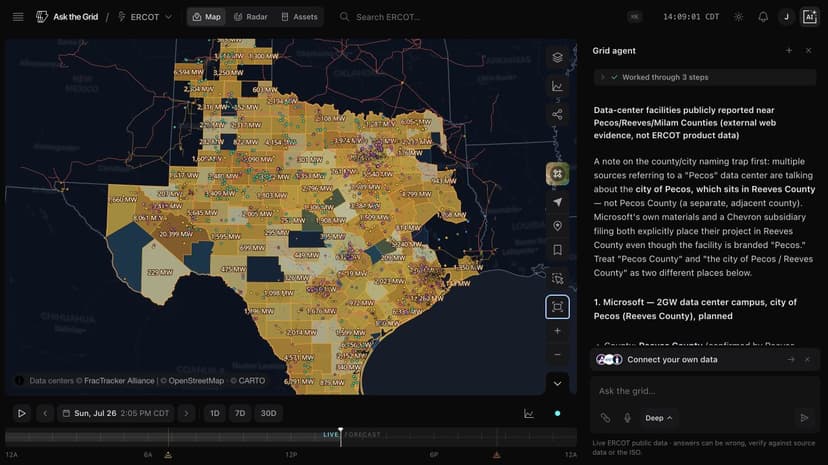Viewport: 828px width, 465px height.
Task: Zoom out the map with minus button
Action: [x=557, y=355]
